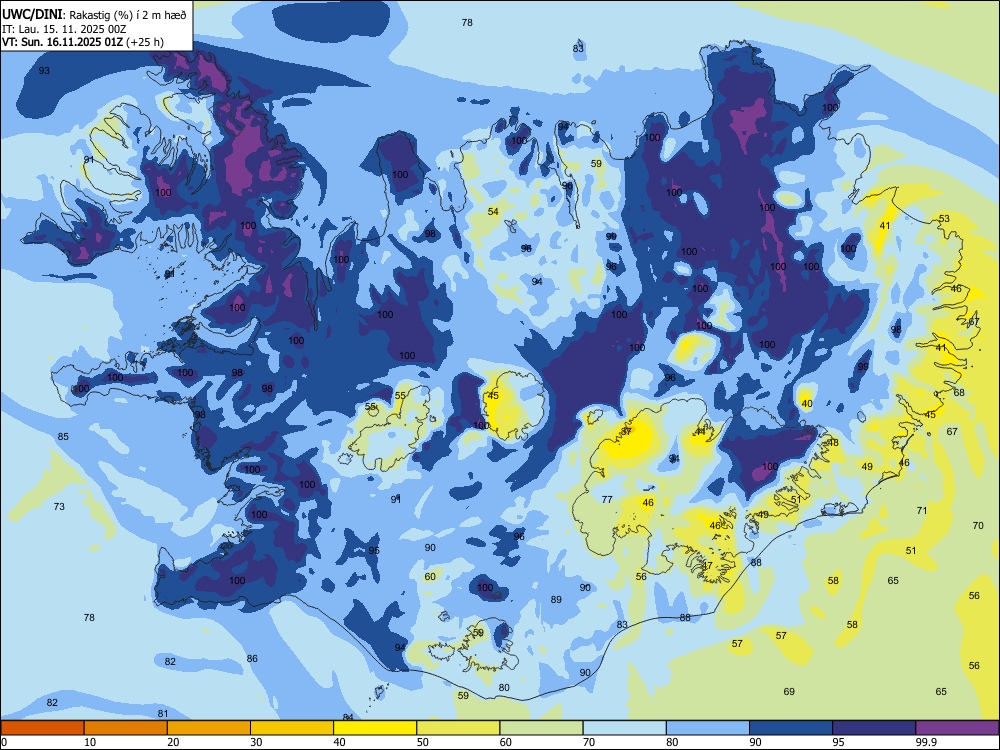Click the 69 humidity value on map
This screenshot has height=750, width=1000.
pyautogui.click(x=790, y=692)
